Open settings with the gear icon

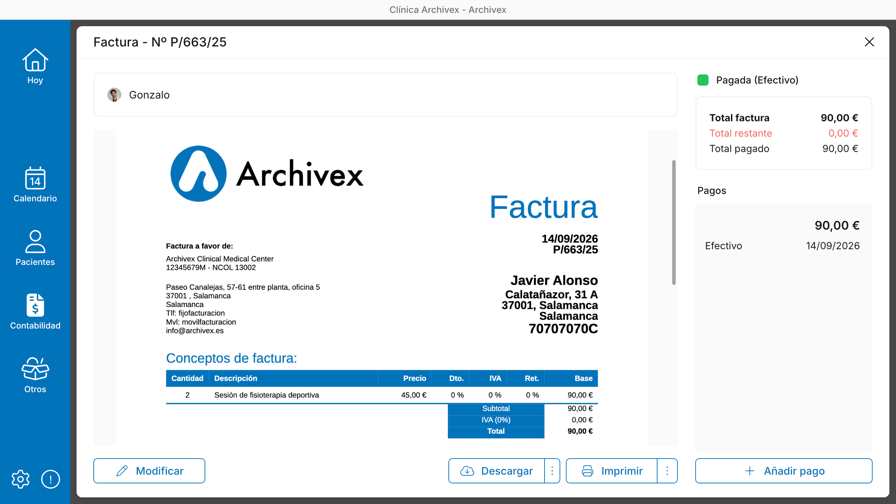click(21, 479)
